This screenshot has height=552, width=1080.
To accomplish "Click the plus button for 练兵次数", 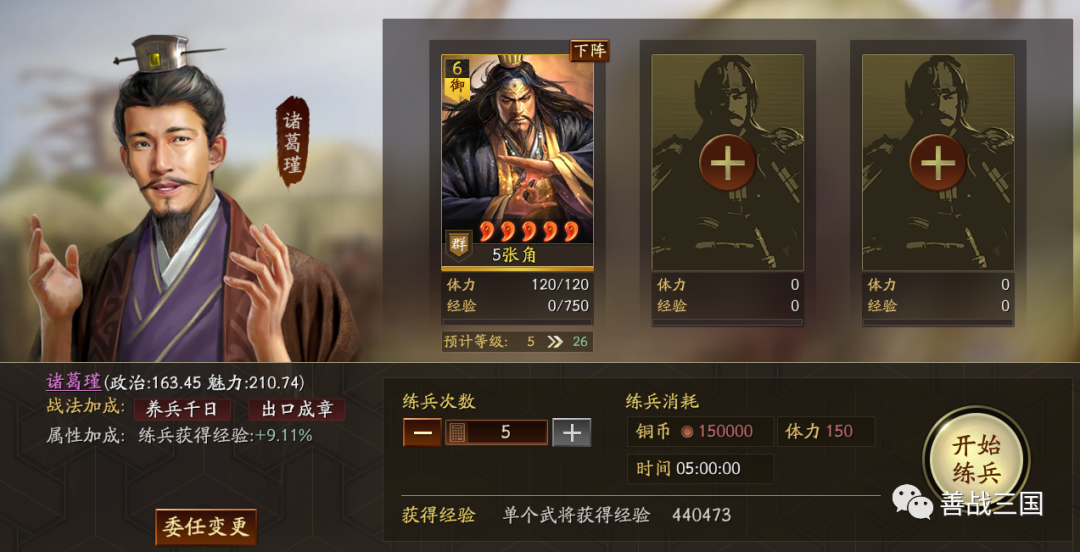I will pos(572,433).
